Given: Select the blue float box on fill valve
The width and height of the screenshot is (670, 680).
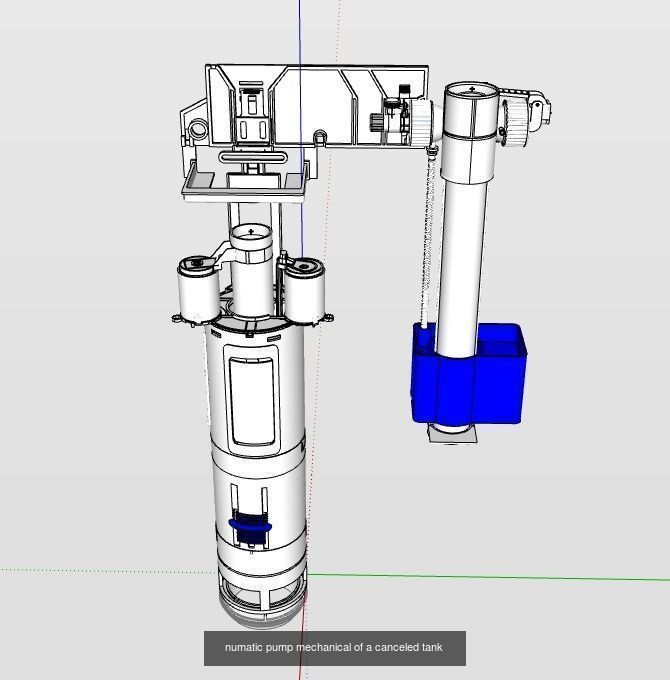Looking at the screenshot, I should point(469,374).
